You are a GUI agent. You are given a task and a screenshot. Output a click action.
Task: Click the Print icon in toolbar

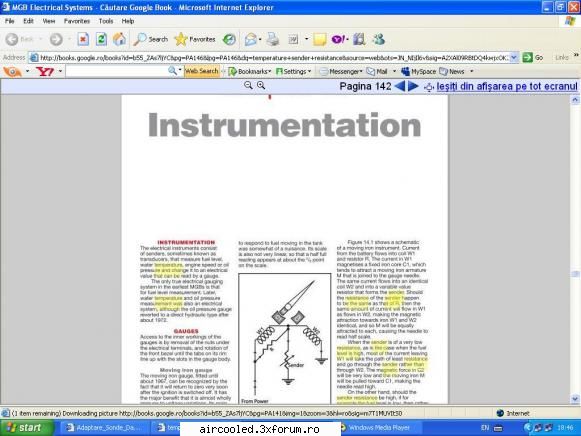[273, 39]
